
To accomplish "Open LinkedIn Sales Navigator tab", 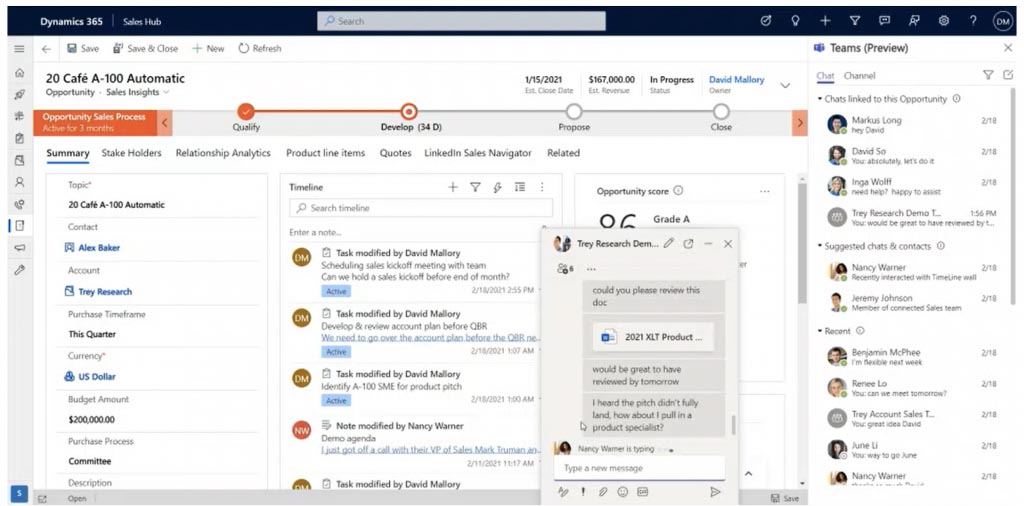I will [x=477, y=153].
